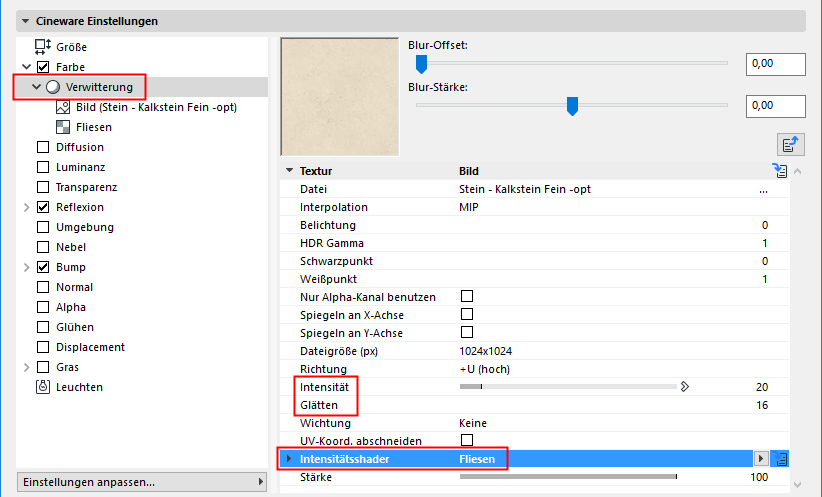The image size is (822, 497).
Task: Click the Interpolation MIP value
Action: (469, 208)
